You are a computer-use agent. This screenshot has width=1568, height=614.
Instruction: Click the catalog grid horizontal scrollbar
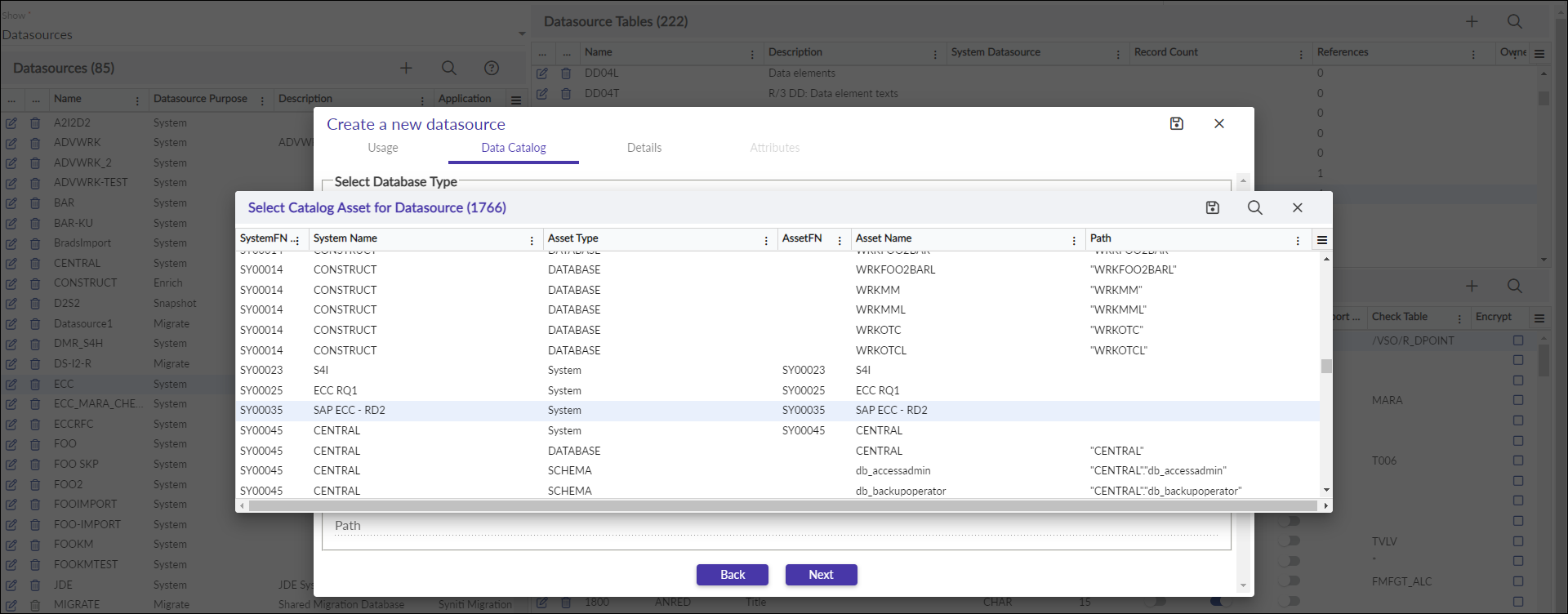(782, 506)
